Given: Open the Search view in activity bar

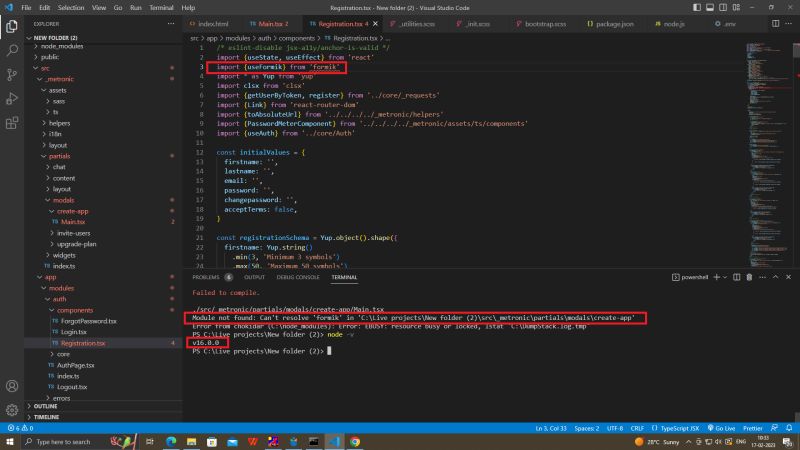Looking at the screenshot, I should [12, 50].
